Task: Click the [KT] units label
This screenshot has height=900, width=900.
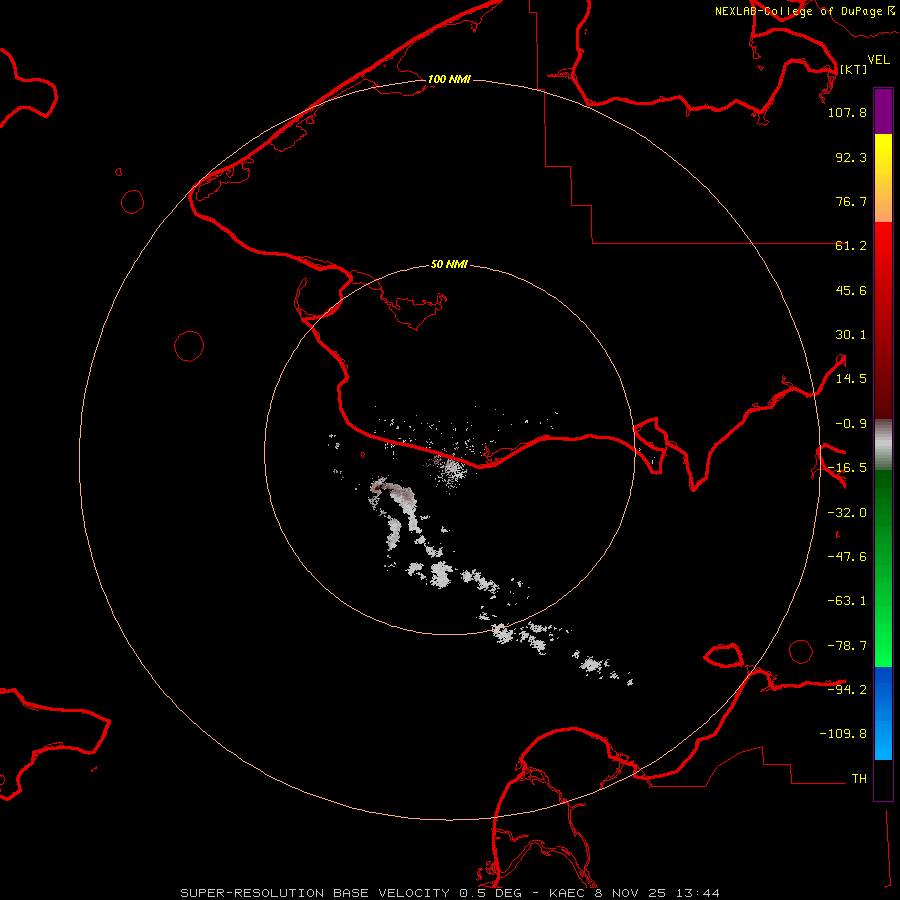Action: (854, 69)
